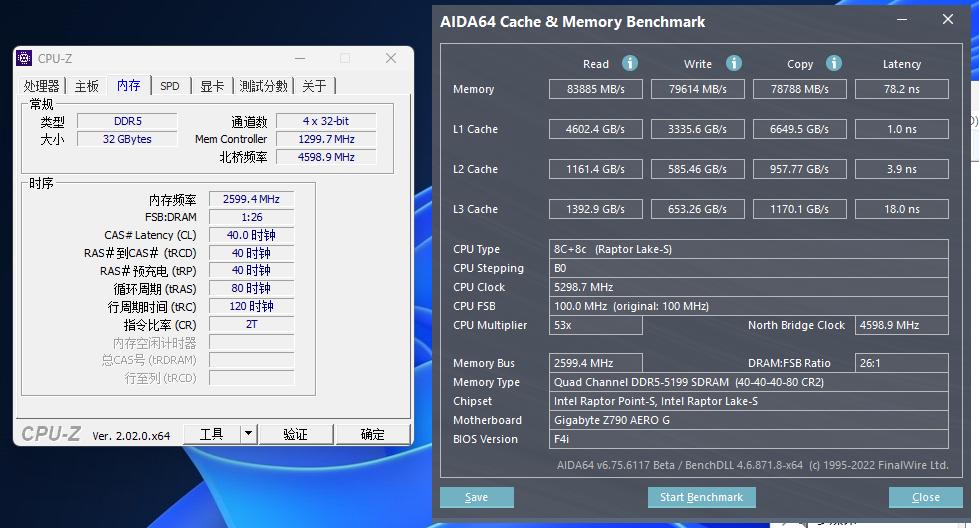Click 内存频率 2599.4 MHz field in CPU-Z
979x528 pixels.
pos(251,199)
